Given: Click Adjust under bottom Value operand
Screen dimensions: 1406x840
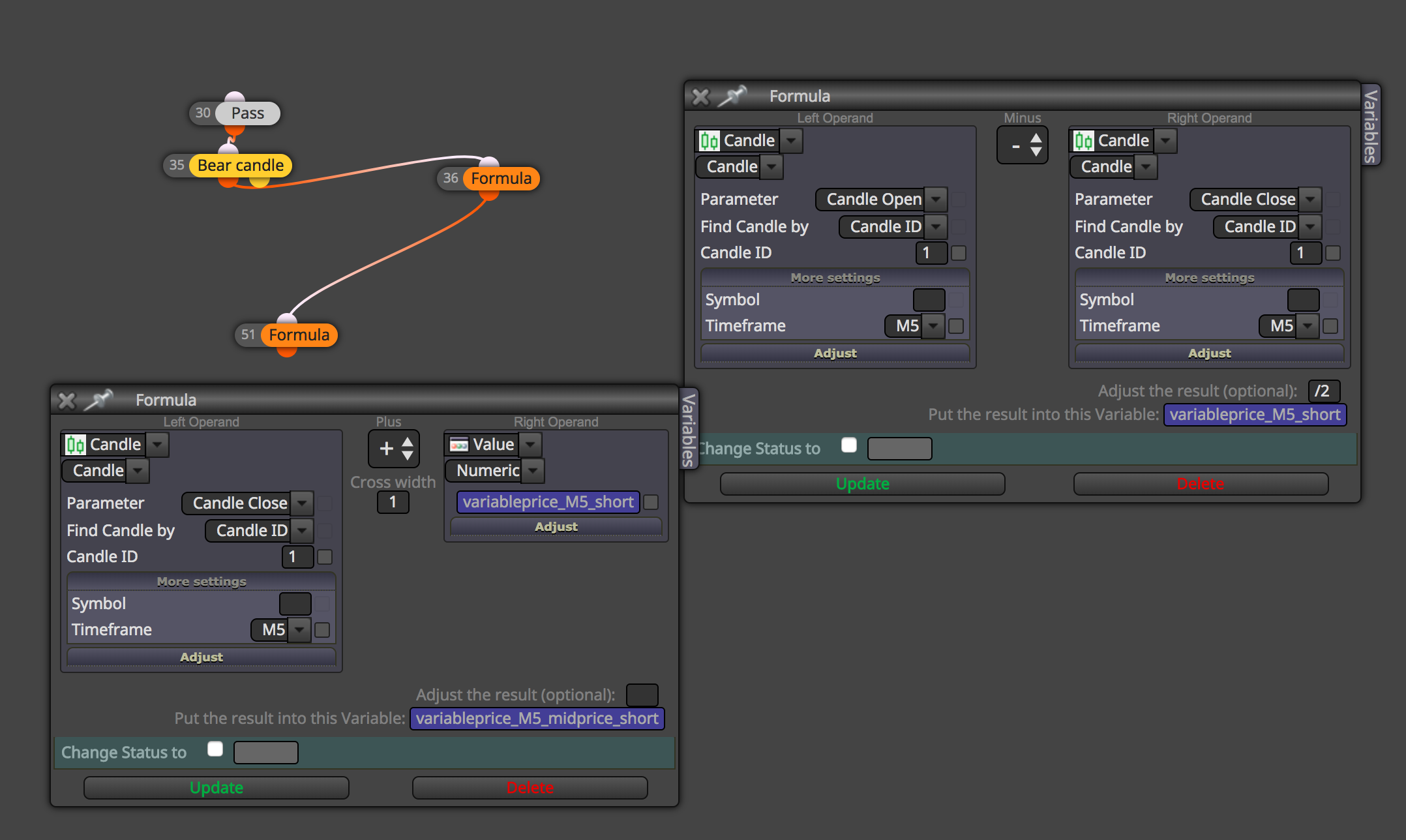Looking at the screenshot, I should tap(556, 526).
